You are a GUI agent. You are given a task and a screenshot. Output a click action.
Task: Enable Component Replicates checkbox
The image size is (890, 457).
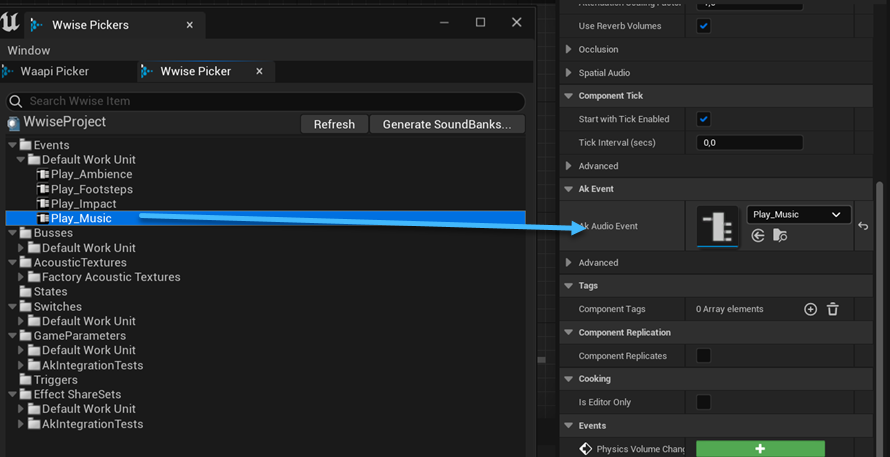point(704,356)
